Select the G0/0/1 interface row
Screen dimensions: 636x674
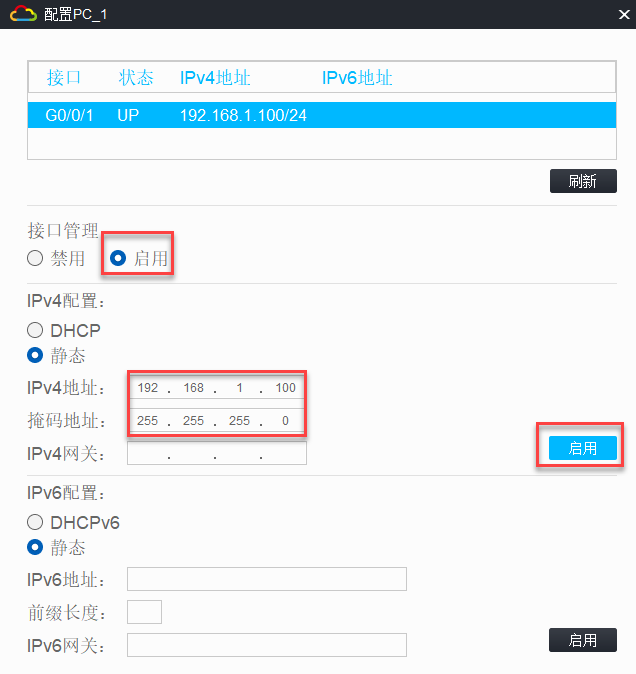pyautogui.click(x=321, y=115)
